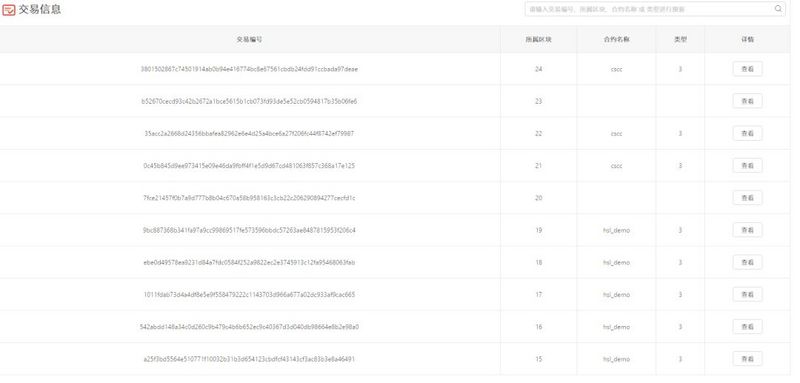Select transaction hash starting with b52670cecd

tap(249, 101)
